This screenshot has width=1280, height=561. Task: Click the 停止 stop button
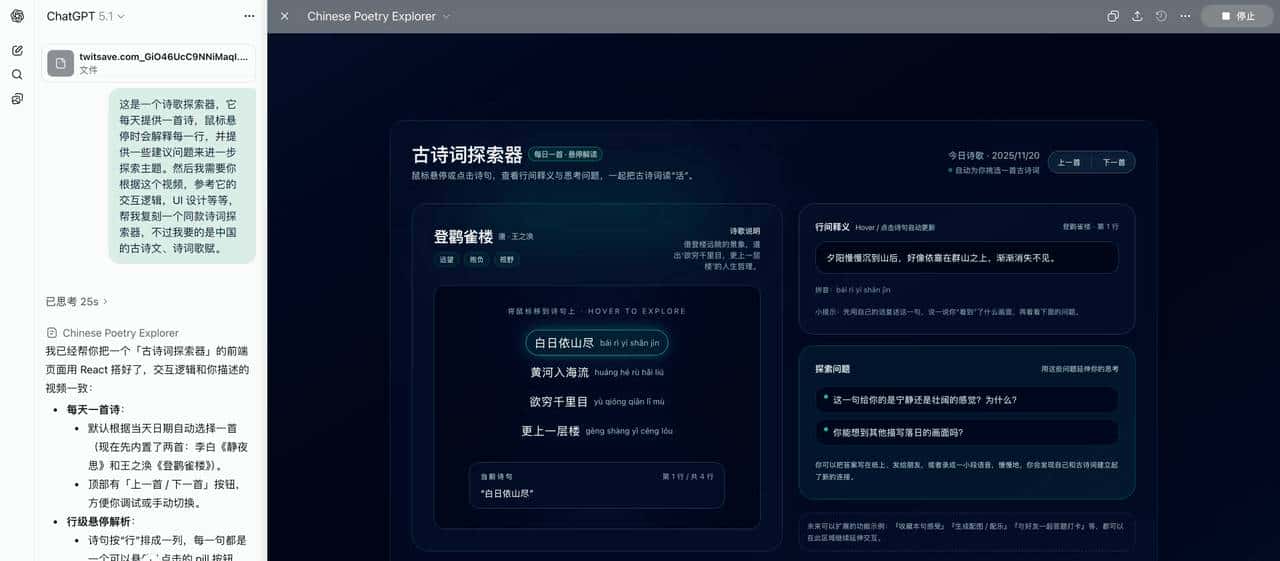[1238, 16]
